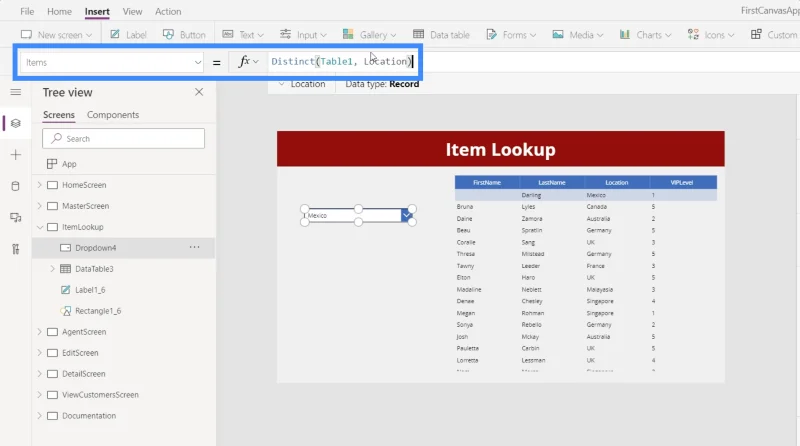Switch to the View tab

pos(132,11)
